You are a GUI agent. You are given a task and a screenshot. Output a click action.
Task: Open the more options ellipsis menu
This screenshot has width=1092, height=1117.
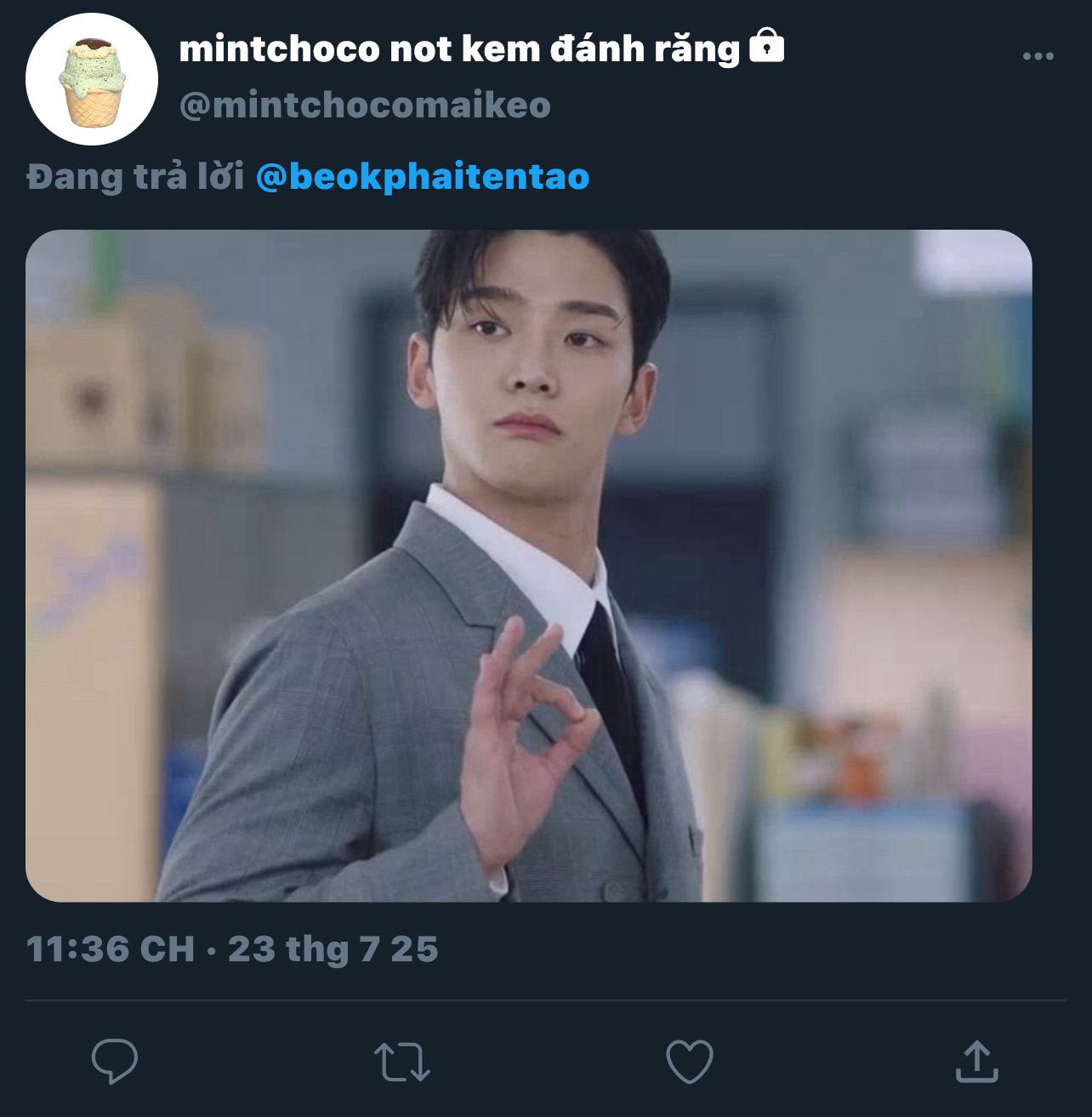click(x=1038, y=57)
